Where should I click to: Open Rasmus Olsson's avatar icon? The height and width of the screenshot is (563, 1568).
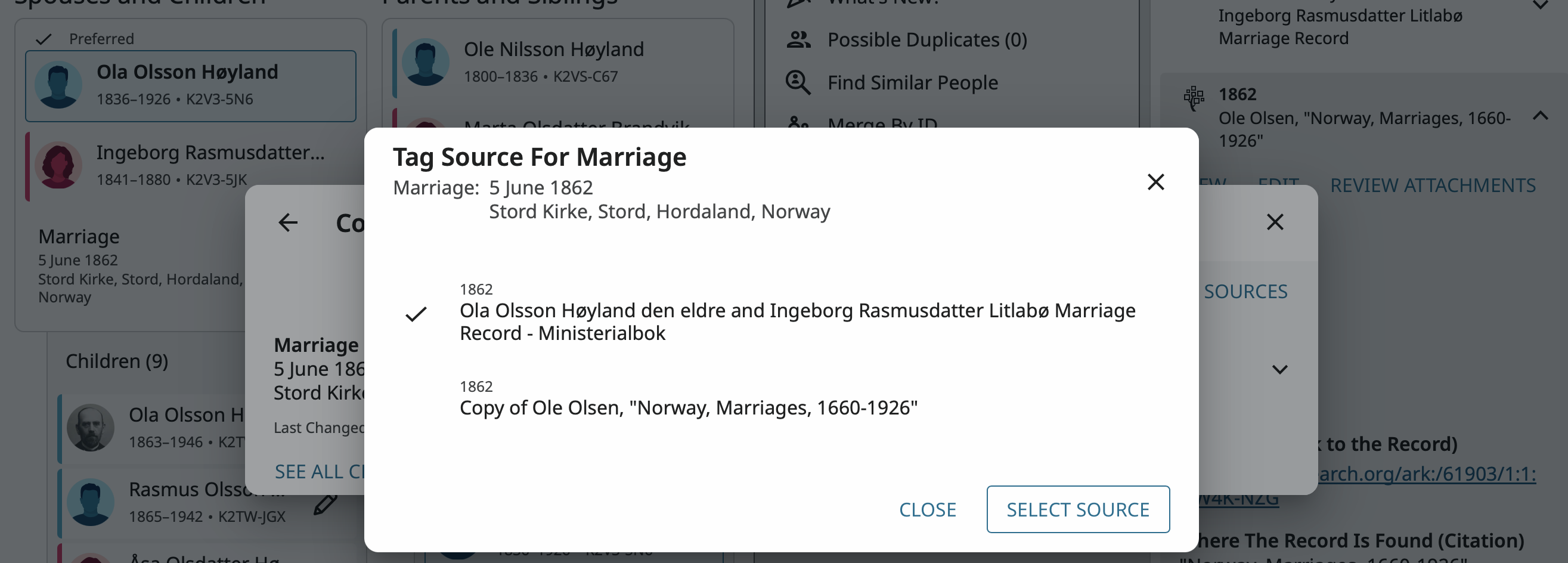pos(90,502)
